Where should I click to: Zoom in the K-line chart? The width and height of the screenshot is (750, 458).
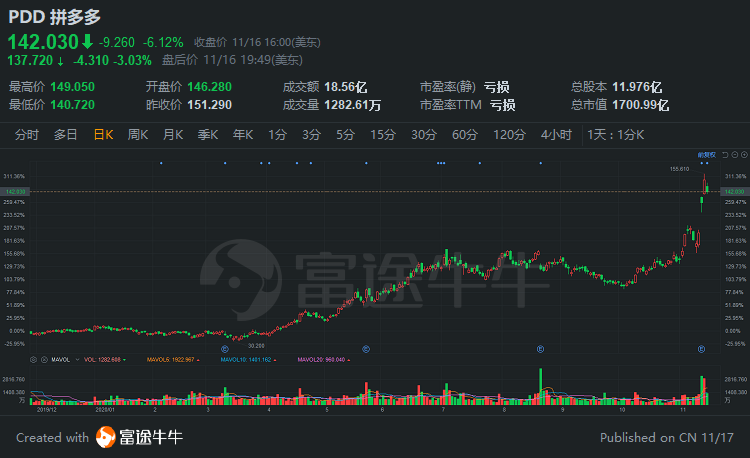coord(744,155)
